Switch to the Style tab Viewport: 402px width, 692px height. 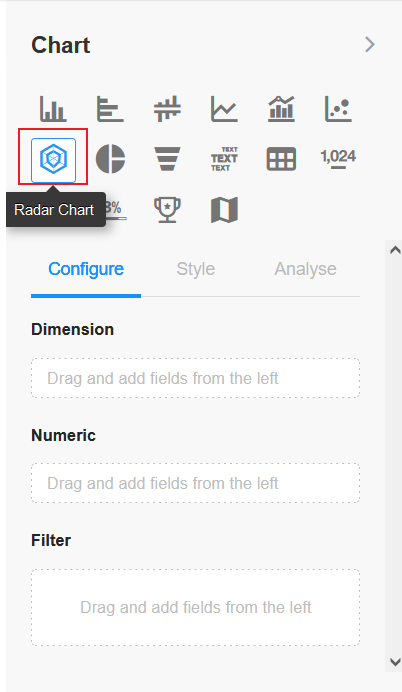[196, 269]
